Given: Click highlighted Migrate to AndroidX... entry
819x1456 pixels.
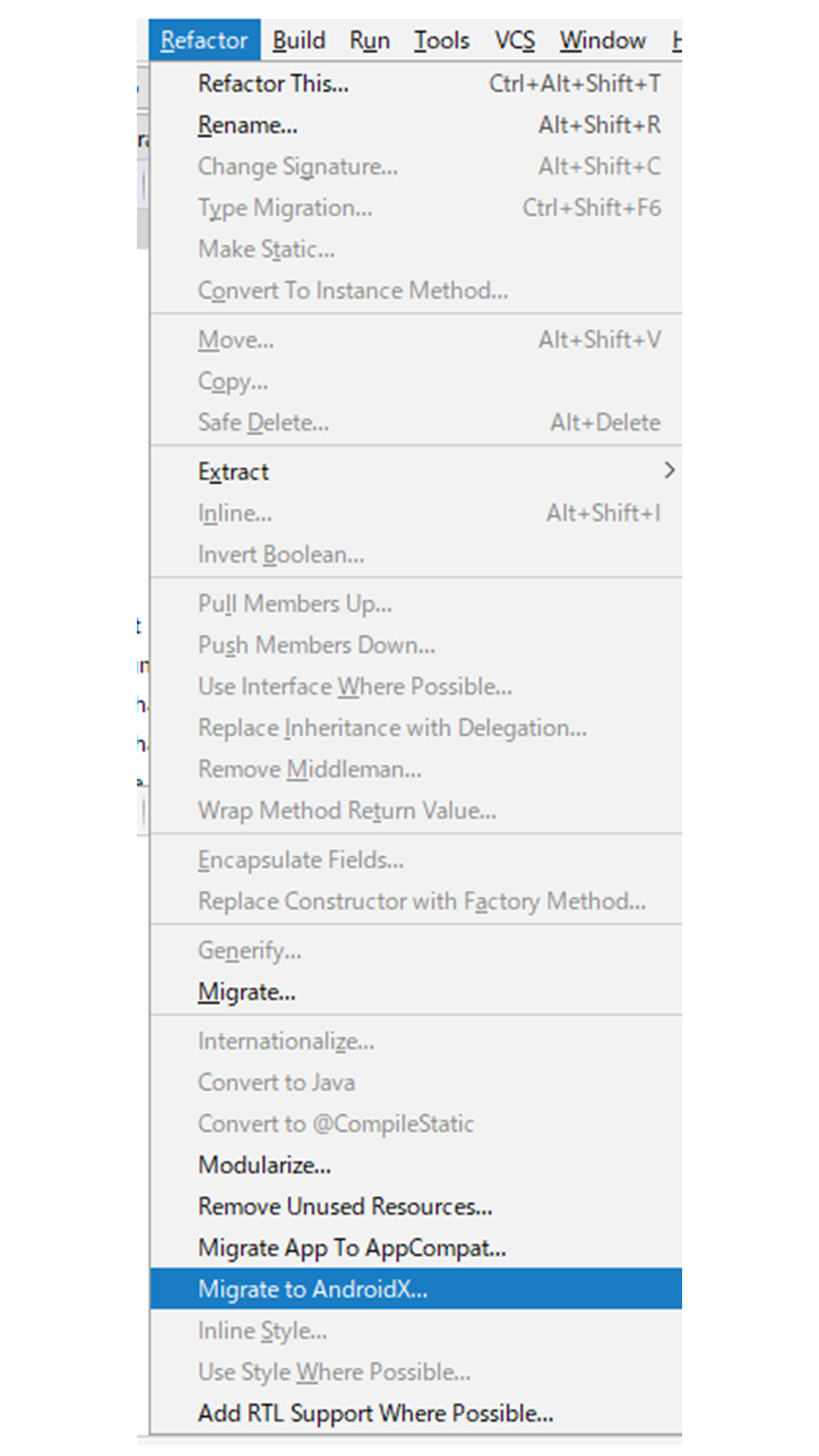Looking at the screenshot, I should tap(416, 1289).
